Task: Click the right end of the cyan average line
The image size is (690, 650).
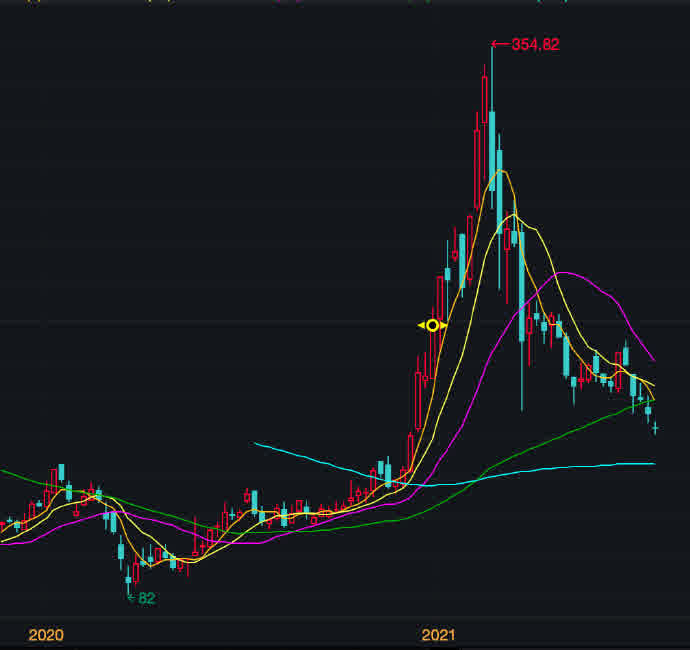Action: [654, 463]
